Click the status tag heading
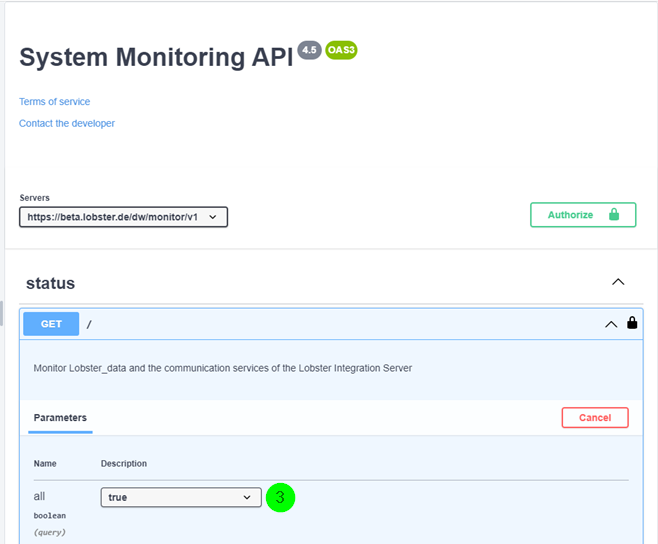The image size is (658, 544). (50, 284)
